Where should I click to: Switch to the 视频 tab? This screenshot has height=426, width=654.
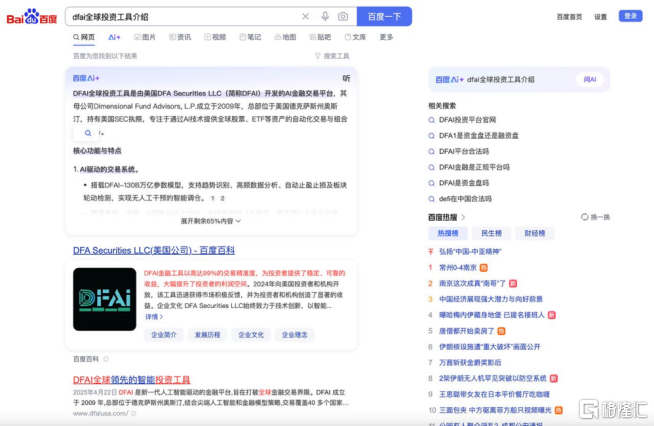pos(215,37)
